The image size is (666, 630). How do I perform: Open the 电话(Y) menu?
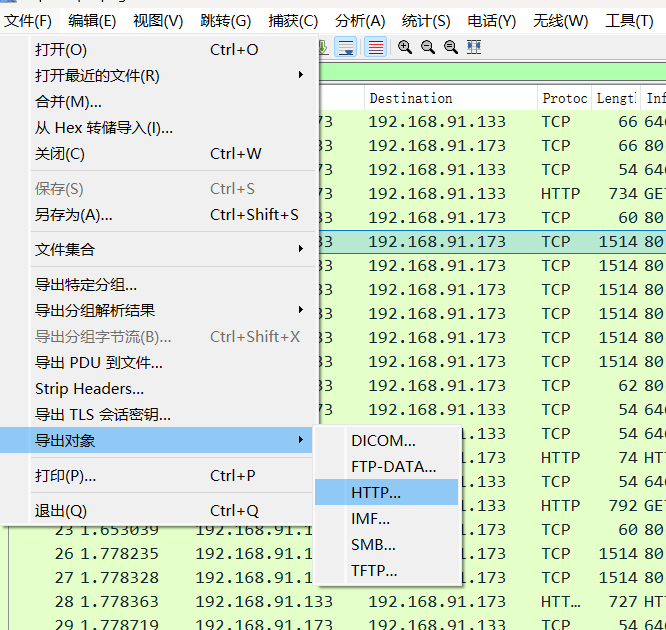[x=491, y=21]
